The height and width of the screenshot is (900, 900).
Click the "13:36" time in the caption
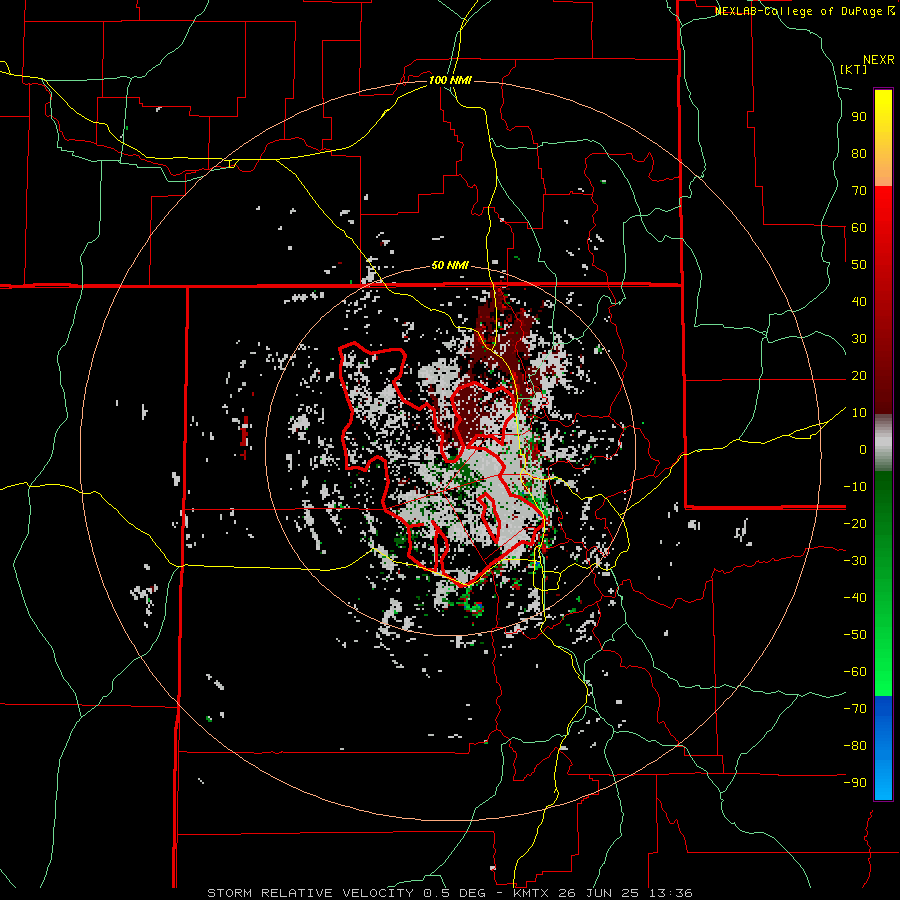tap(670, 893)
